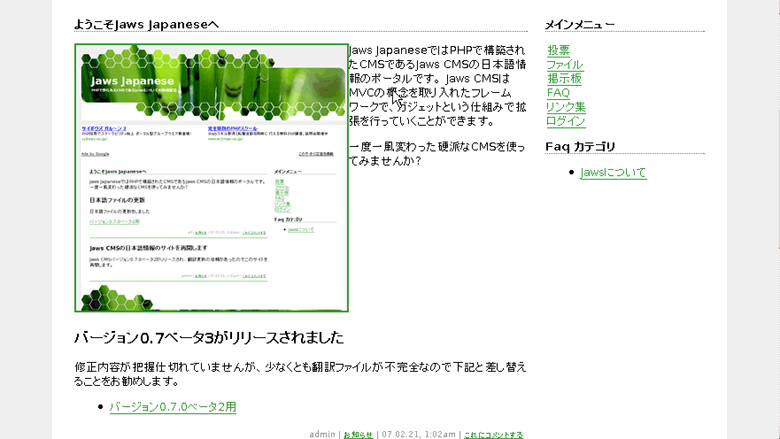Viewport: 780px width, 439px height.
Task: Download バージョン0.7.0ベータ2用 file link
Action: pos(173,407)
